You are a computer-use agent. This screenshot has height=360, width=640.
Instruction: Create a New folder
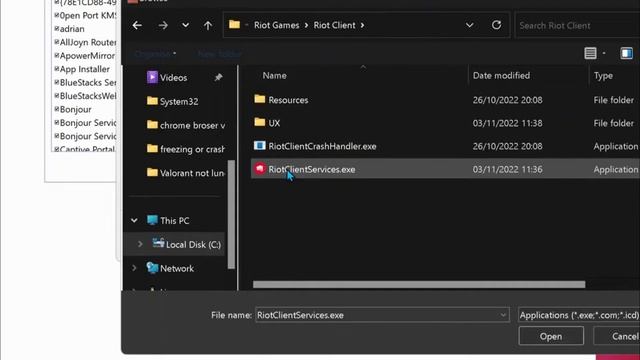click(x=219, y=53)
